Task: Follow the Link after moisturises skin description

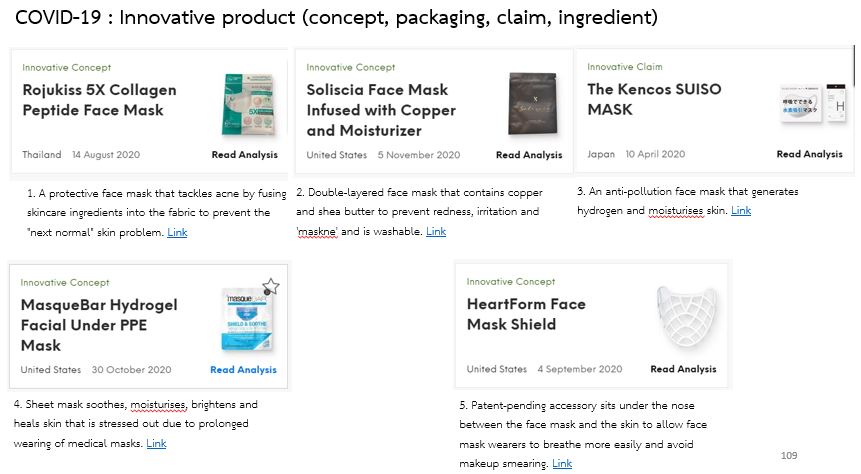Action: tap(741, 210)
